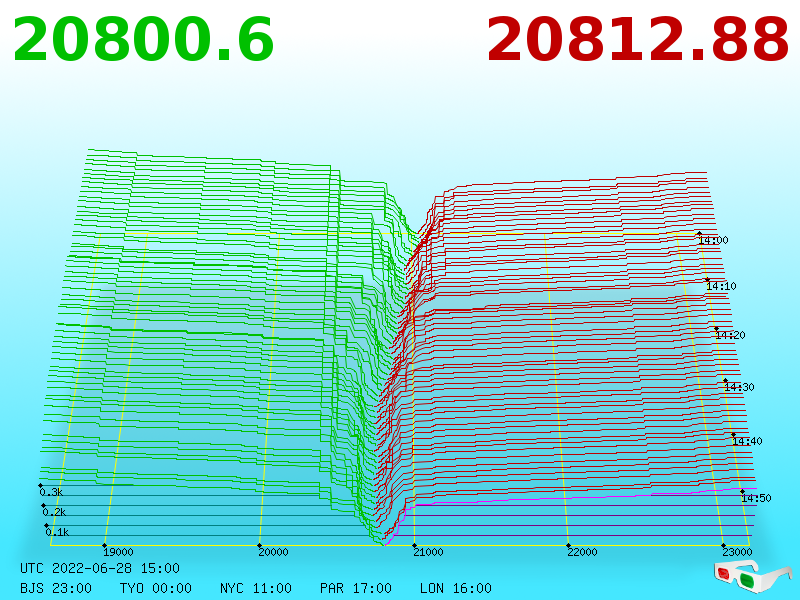800x600 pixels.
Task: Click the BJS 23:00 time
Action: pos(56,588)
